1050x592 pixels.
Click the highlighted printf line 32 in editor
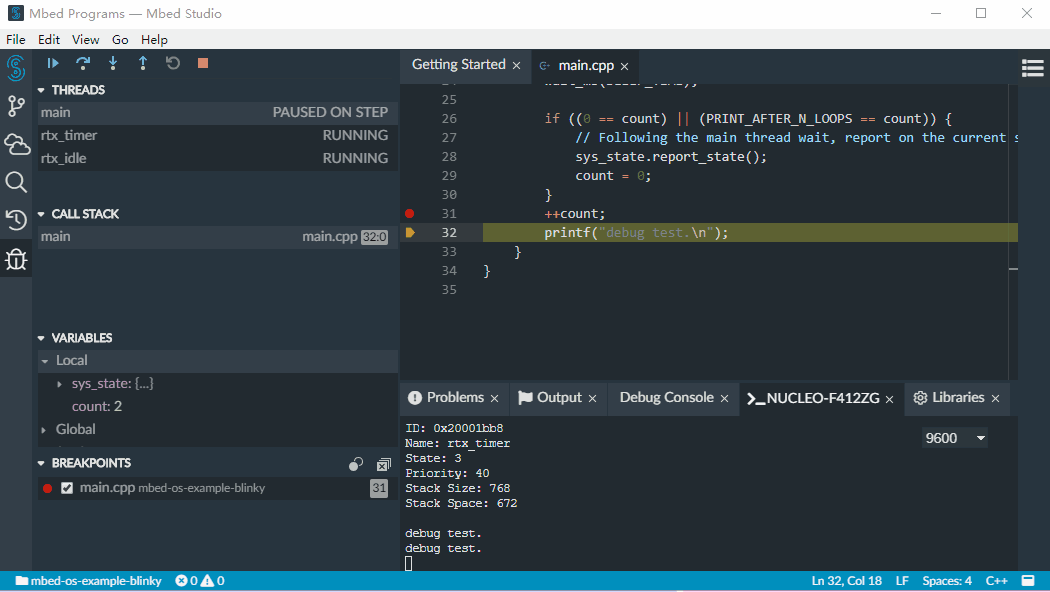(x=750, y=232)
